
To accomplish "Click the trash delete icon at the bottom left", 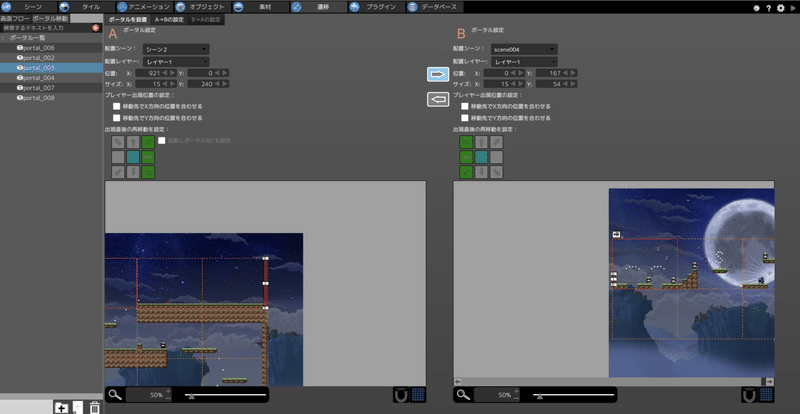I will [x=95, y=407].
